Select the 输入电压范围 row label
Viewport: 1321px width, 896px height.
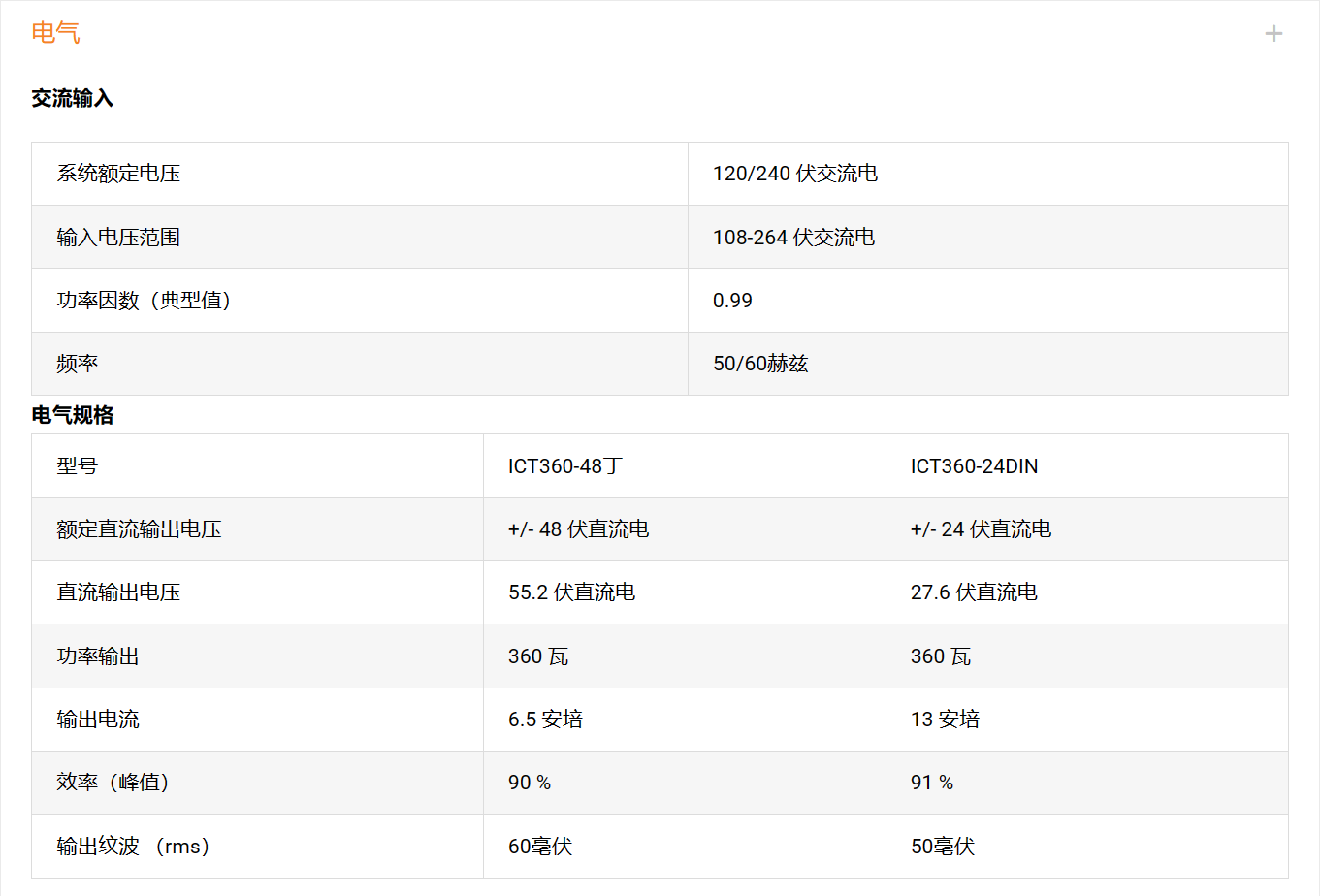(x=118, y=238)
